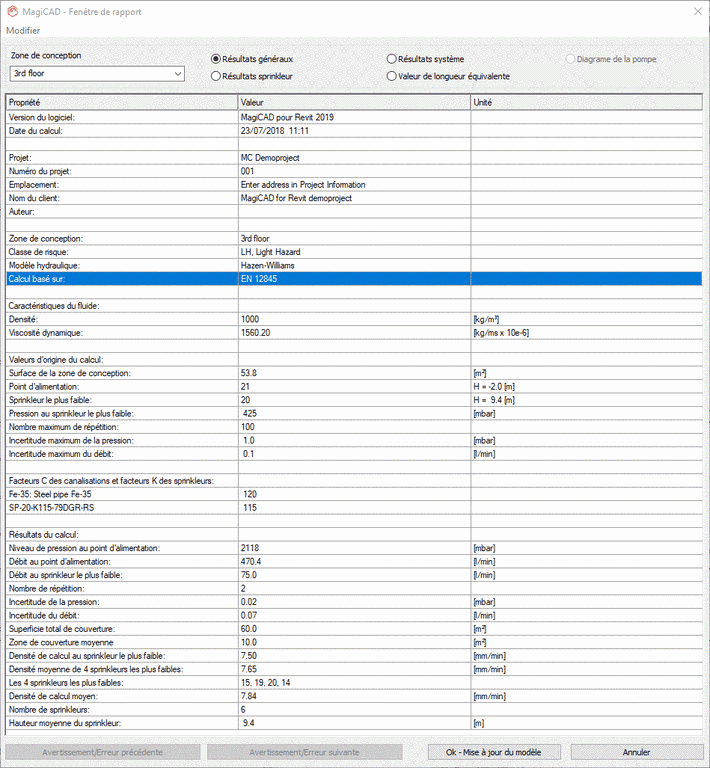Open the Zone de conception dropdown
Screen dimensions: 710x768
coord(97,73)
